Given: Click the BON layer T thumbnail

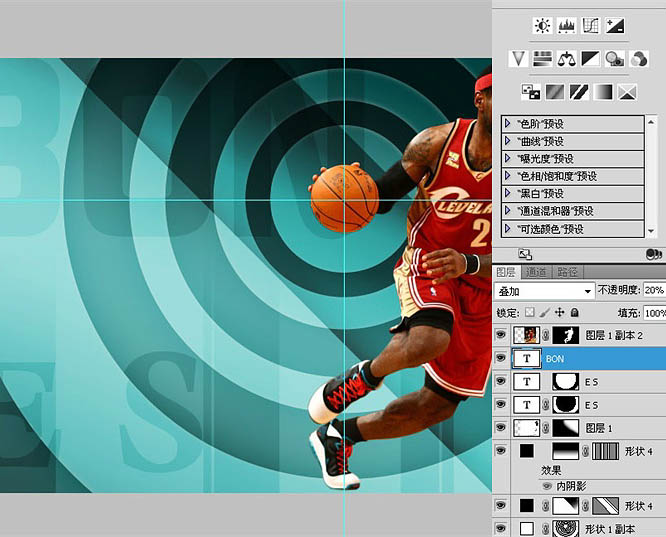Looking at the screenshot, I should pyautogui.click(x=527, y=359).
